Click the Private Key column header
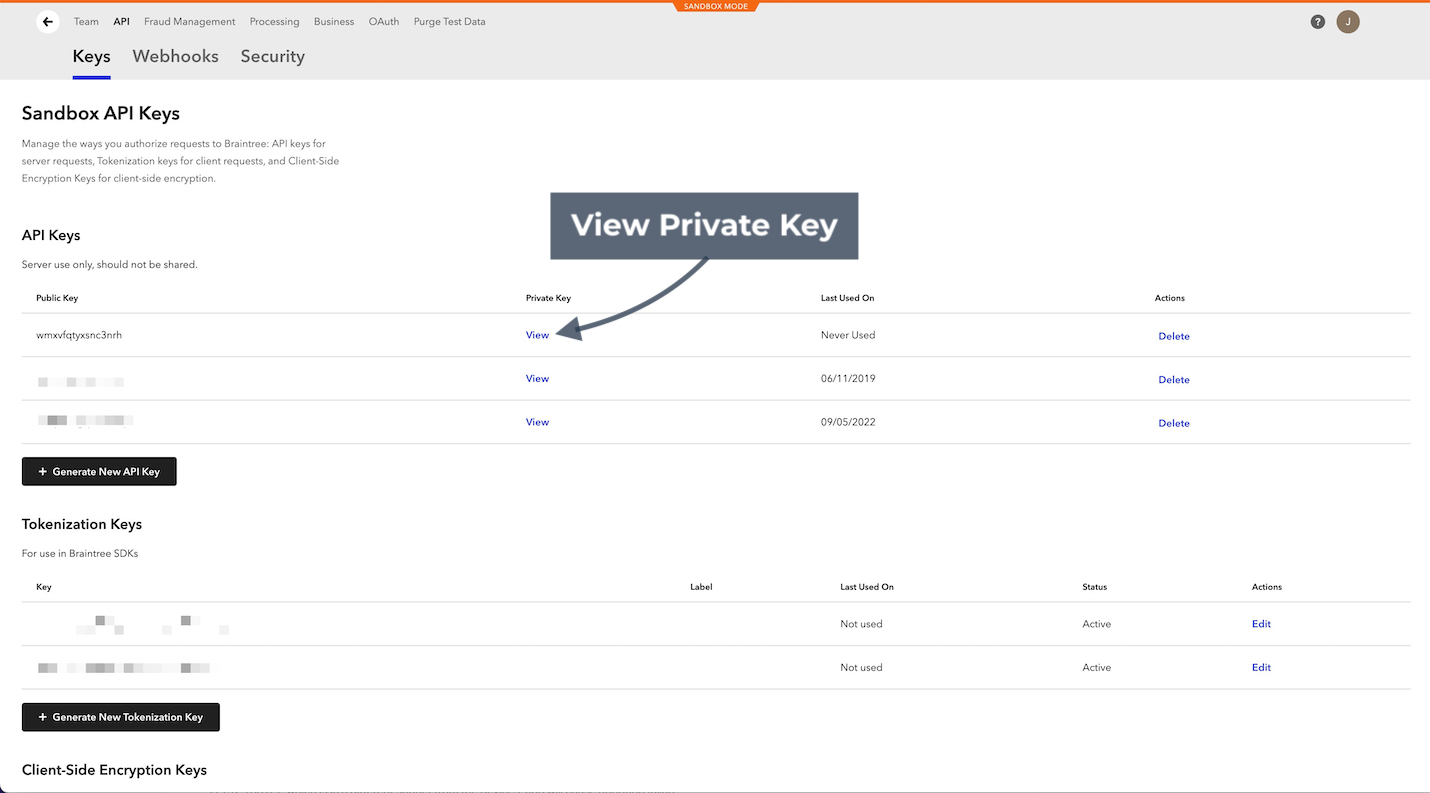The width and height of the screenshot is (1430, 793). tap(548, 298)
